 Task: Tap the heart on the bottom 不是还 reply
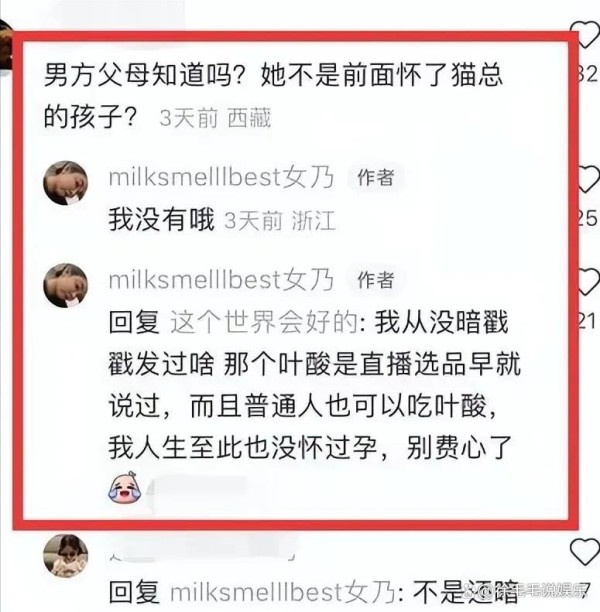click(x=585, y=551)
